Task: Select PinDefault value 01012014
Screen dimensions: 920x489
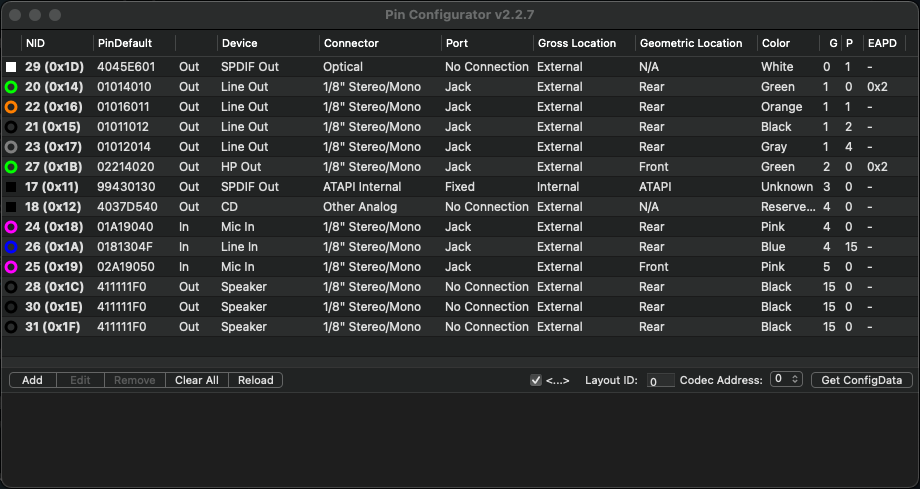Action: coord(124,147)
